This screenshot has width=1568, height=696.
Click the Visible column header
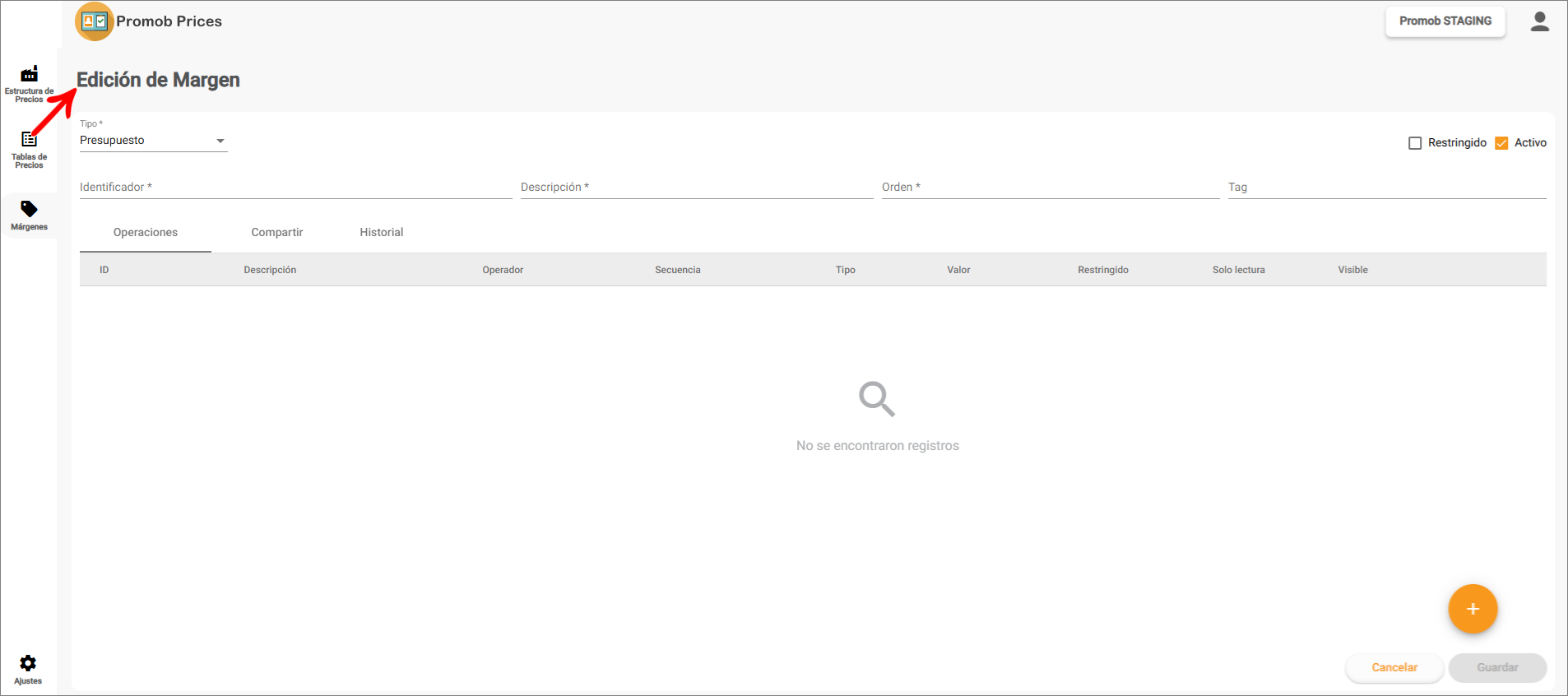coord(1353,270)
